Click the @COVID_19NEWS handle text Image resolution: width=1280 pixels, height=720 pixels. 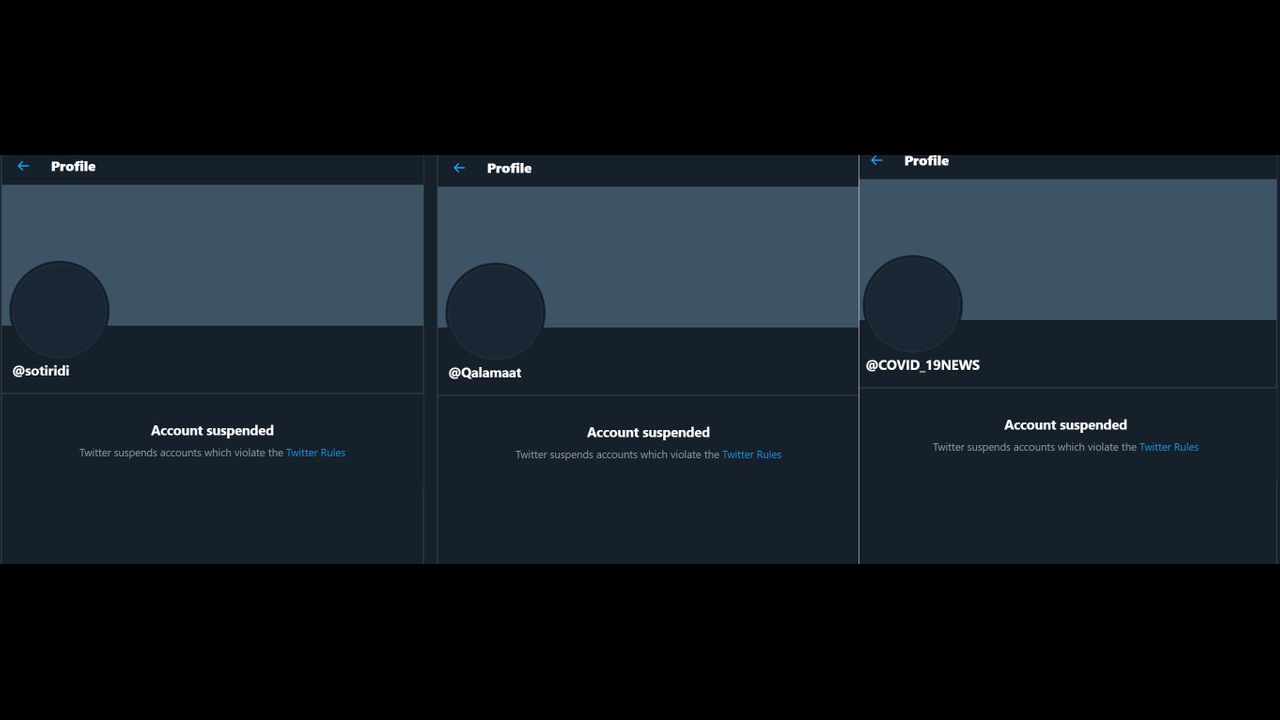click(922, 365)
